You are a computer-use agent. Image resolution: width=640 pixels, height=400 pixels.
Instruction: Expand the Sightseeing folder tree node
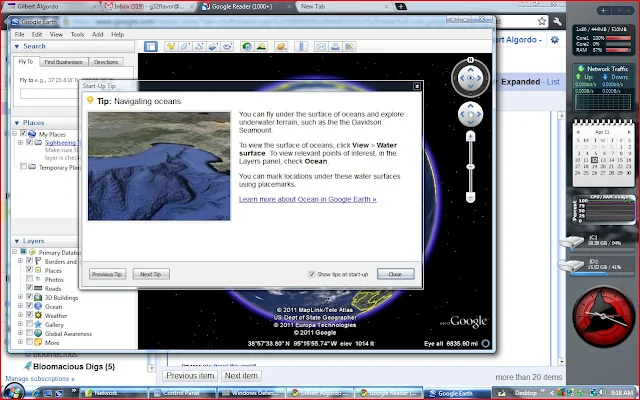point(20,142)
